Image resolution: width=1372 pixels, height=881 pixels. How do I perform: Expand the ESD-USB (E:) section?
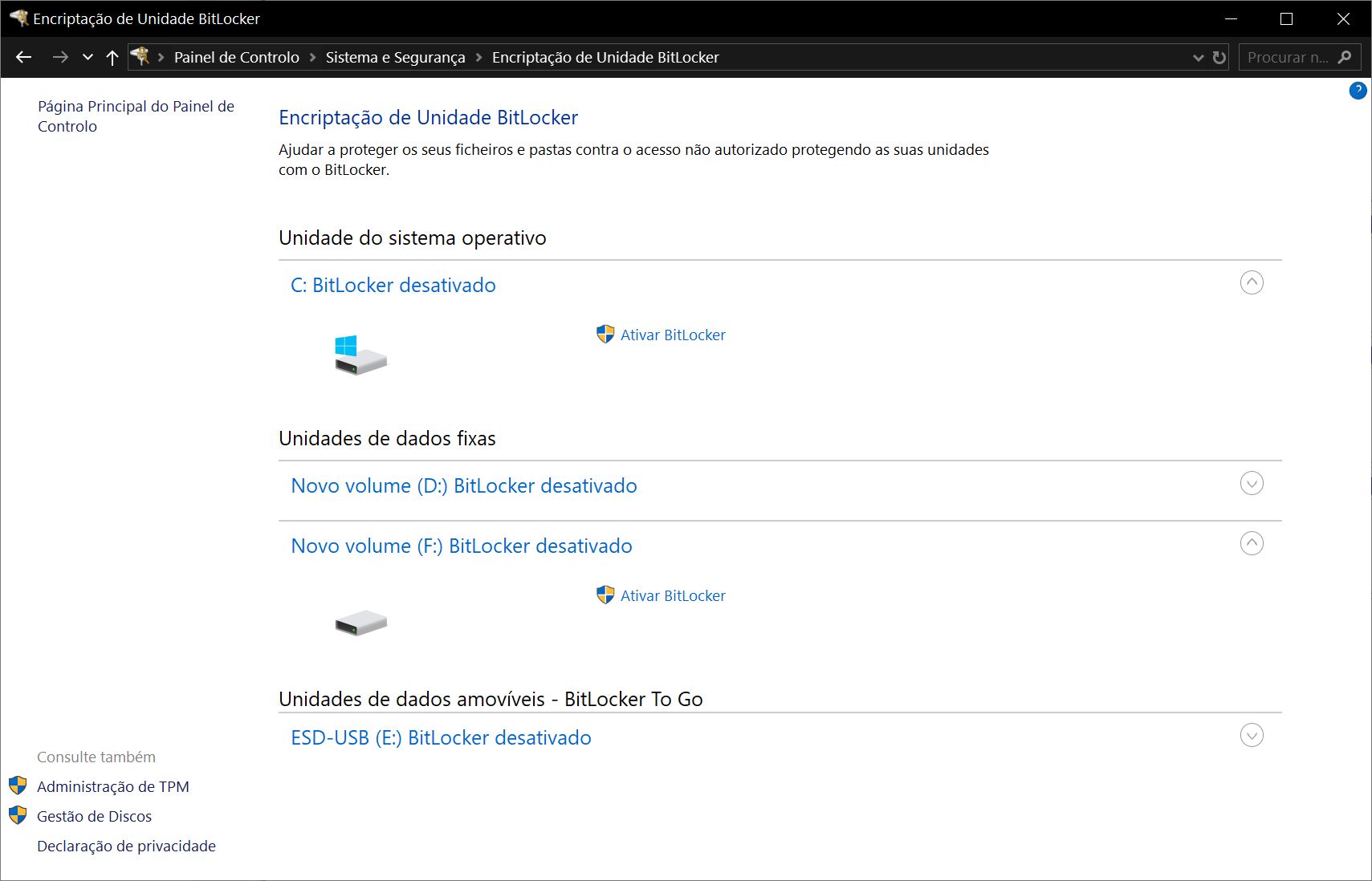pyautogui.click(x=1252, y=735)
